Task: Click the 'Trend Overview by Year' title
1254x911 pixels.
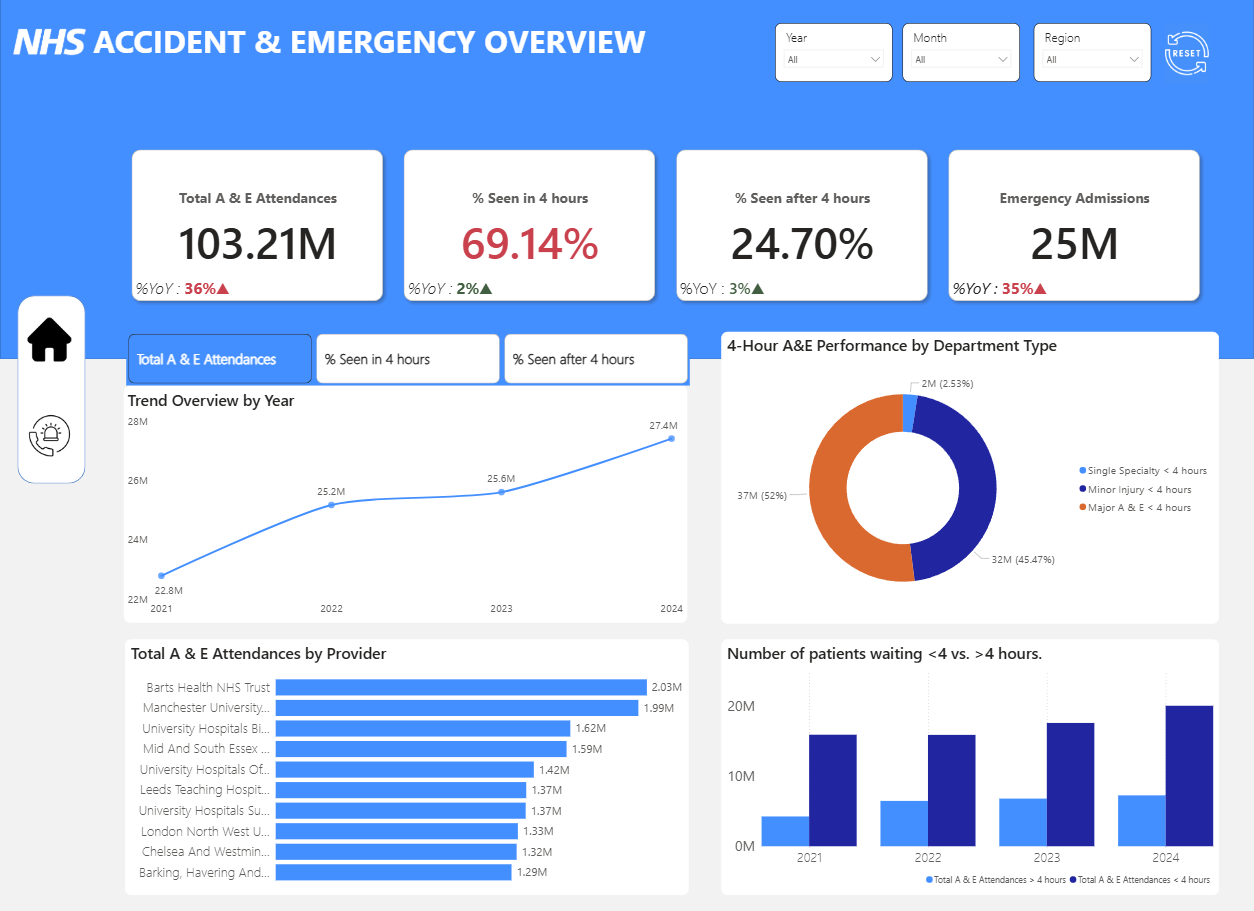Action: [x=211, y=401]
